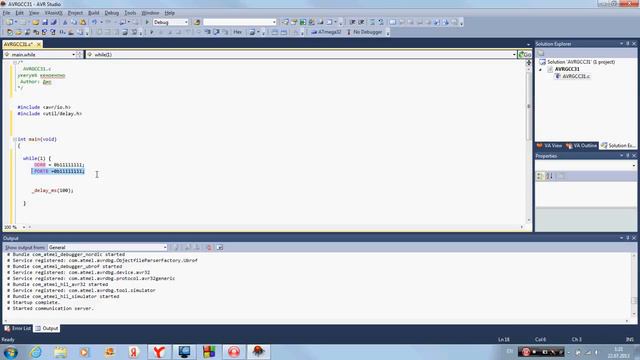Click the Clear All icon in Output
Image resolution: width=640 pixels, height=360 pixels.
(x=209, y=247)
